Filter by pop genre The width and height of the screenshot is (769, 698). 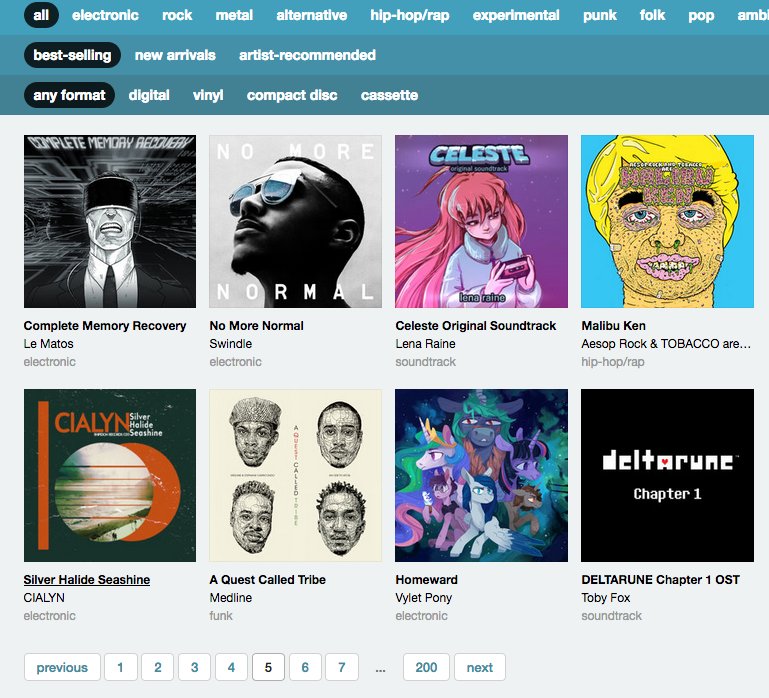(701, 15)
